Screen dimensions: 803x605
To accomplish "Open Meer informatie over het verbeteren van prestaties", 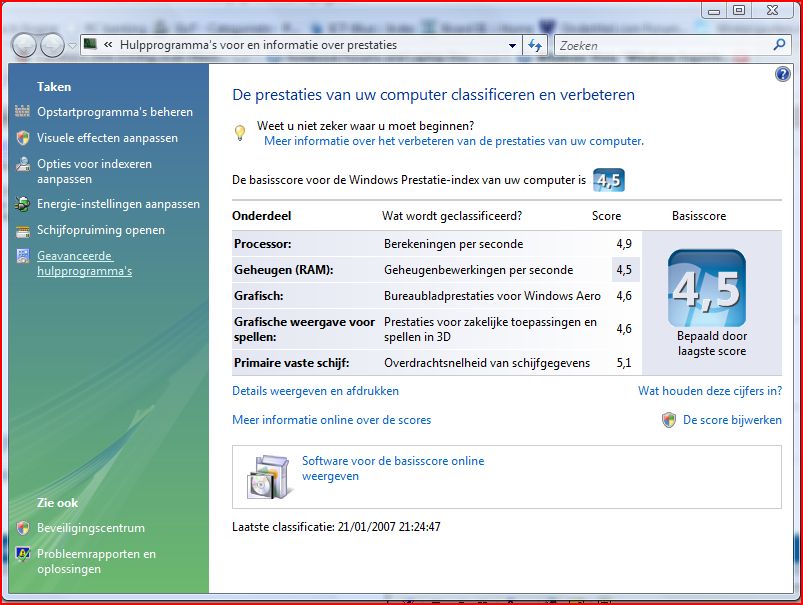I will click(x=454, y=141).
